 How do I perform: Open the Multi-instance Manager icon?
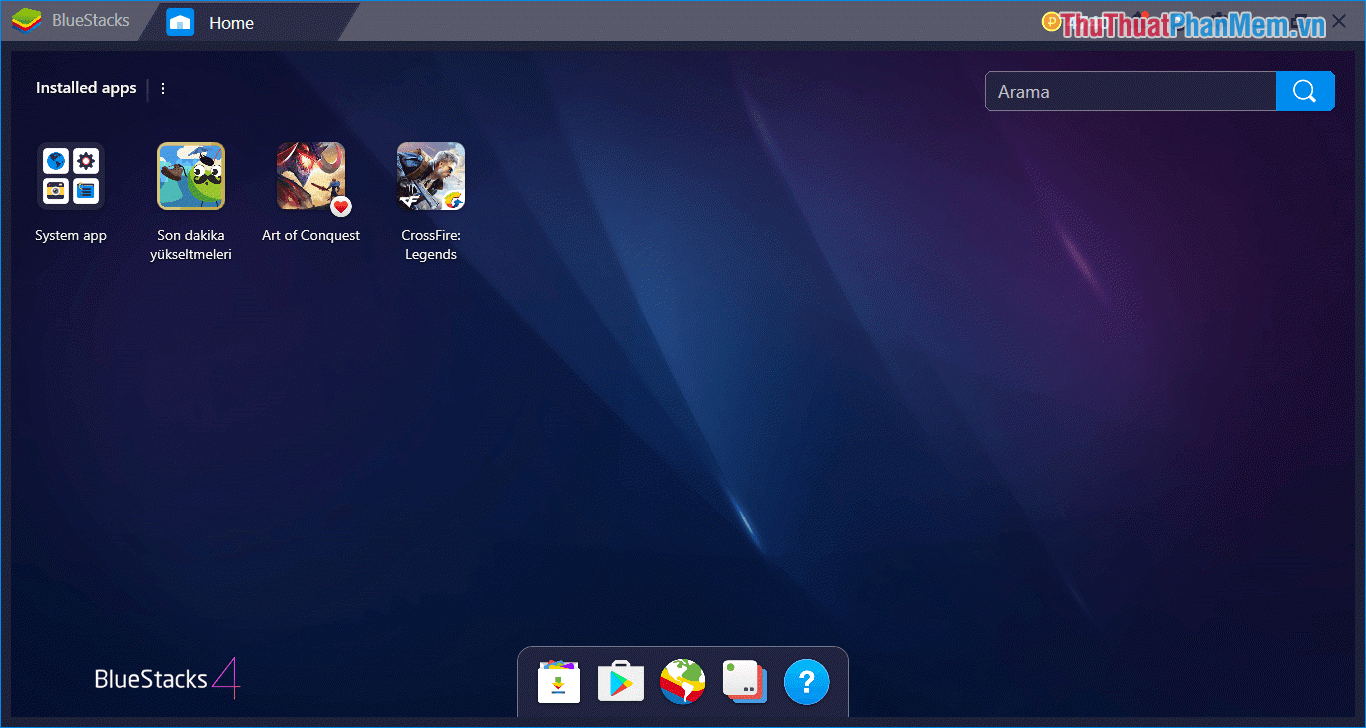pyautogui.click(x=744, y=681)
